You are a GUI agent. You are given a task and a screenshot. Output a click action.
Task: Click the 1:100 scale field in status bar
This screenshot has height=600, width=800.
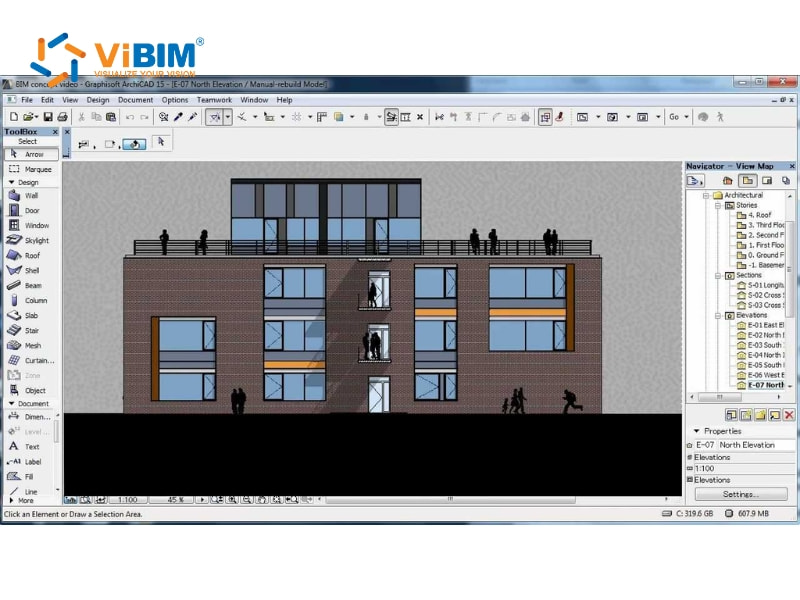(x=130, y=499)
